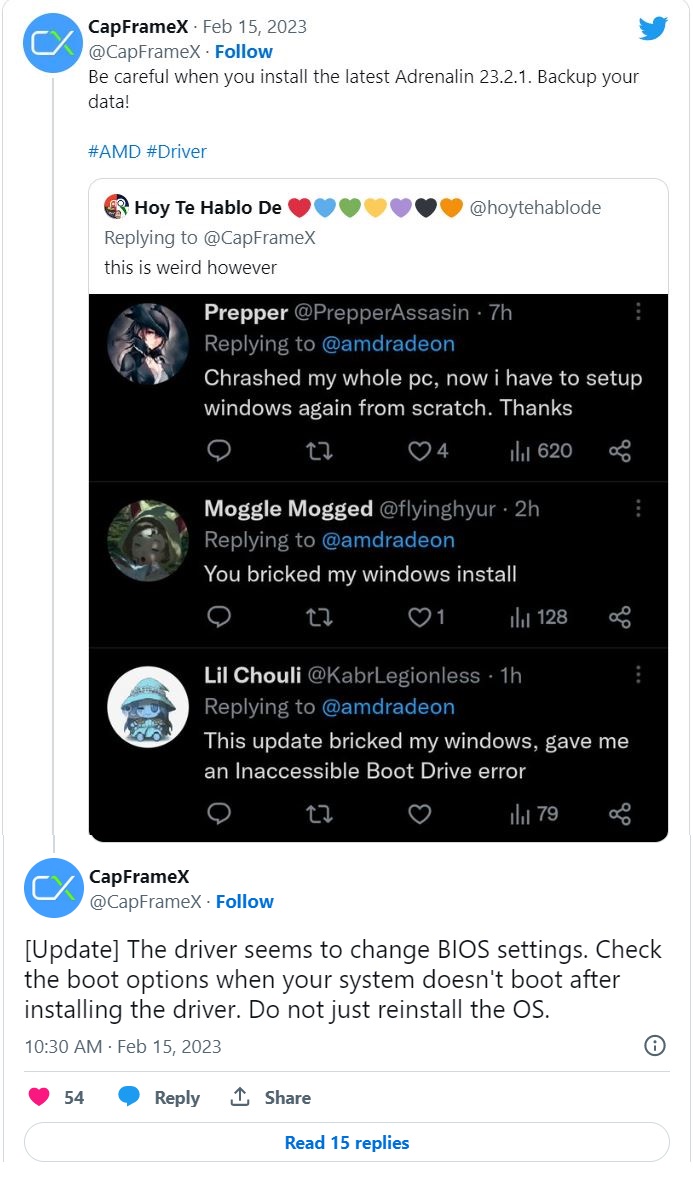Viewport: 693px width, 1193px height.
Task: Click the first Follow link beside @CapFrameX
Action: pyautogui.click(x=243, y=52)
